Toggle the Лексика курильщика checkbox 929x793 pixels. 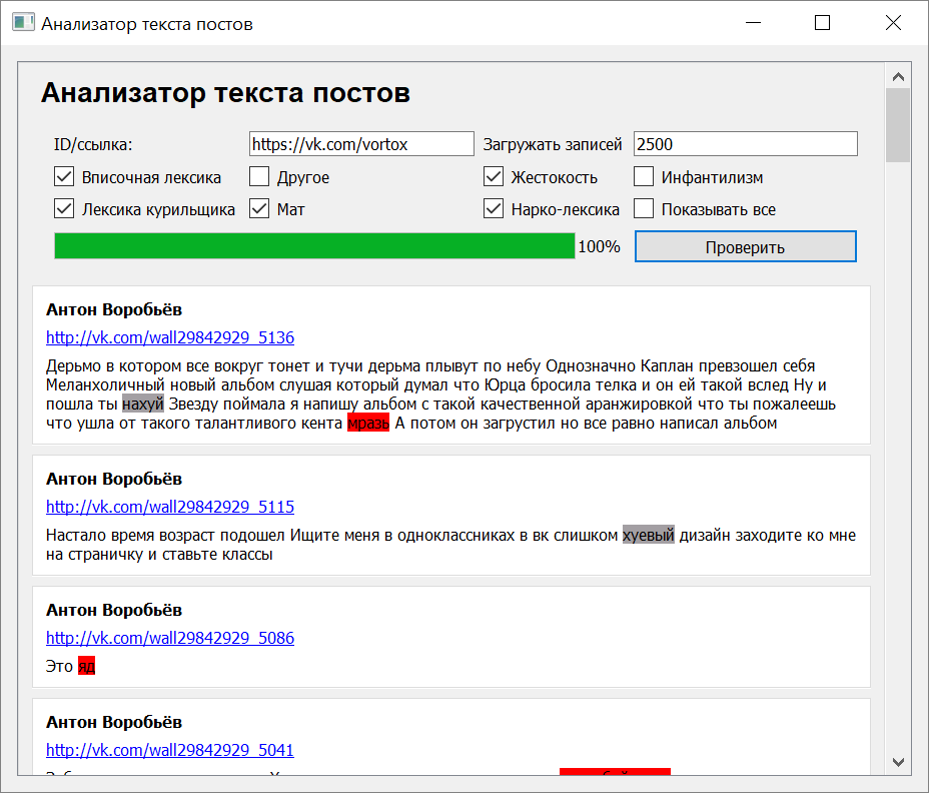point(64,210)
